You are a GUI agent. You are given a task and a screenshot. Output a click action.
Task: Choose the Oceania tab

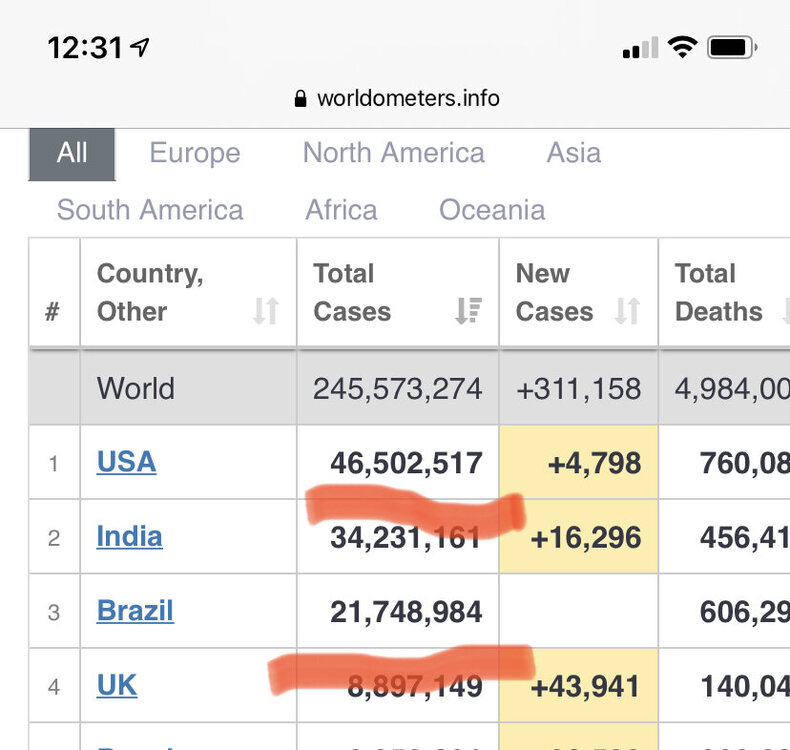pos(492,210)
